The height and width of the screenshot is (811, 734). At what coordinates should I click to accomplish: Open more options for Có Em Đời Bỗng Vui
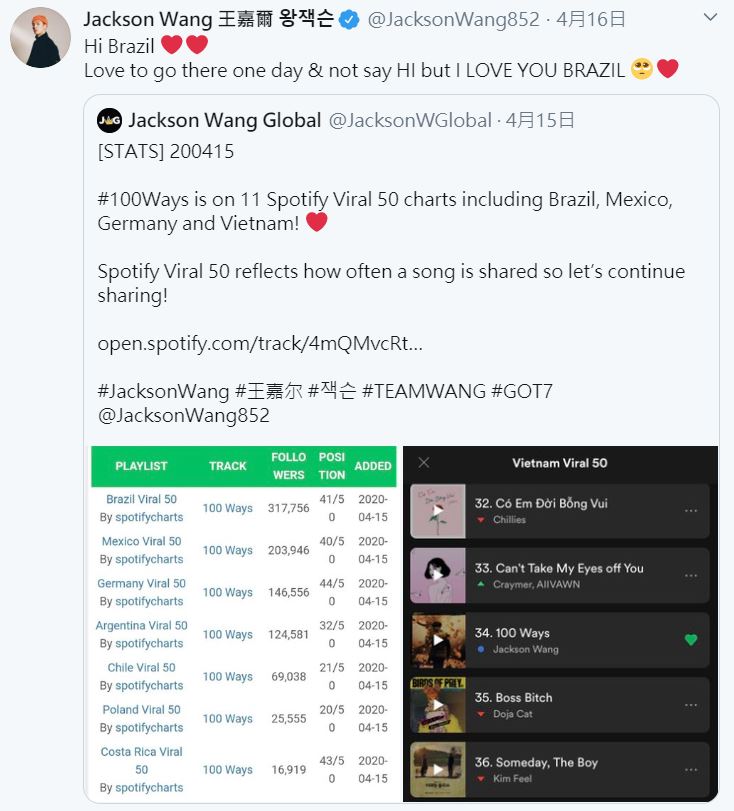click(x=691, y=510)
